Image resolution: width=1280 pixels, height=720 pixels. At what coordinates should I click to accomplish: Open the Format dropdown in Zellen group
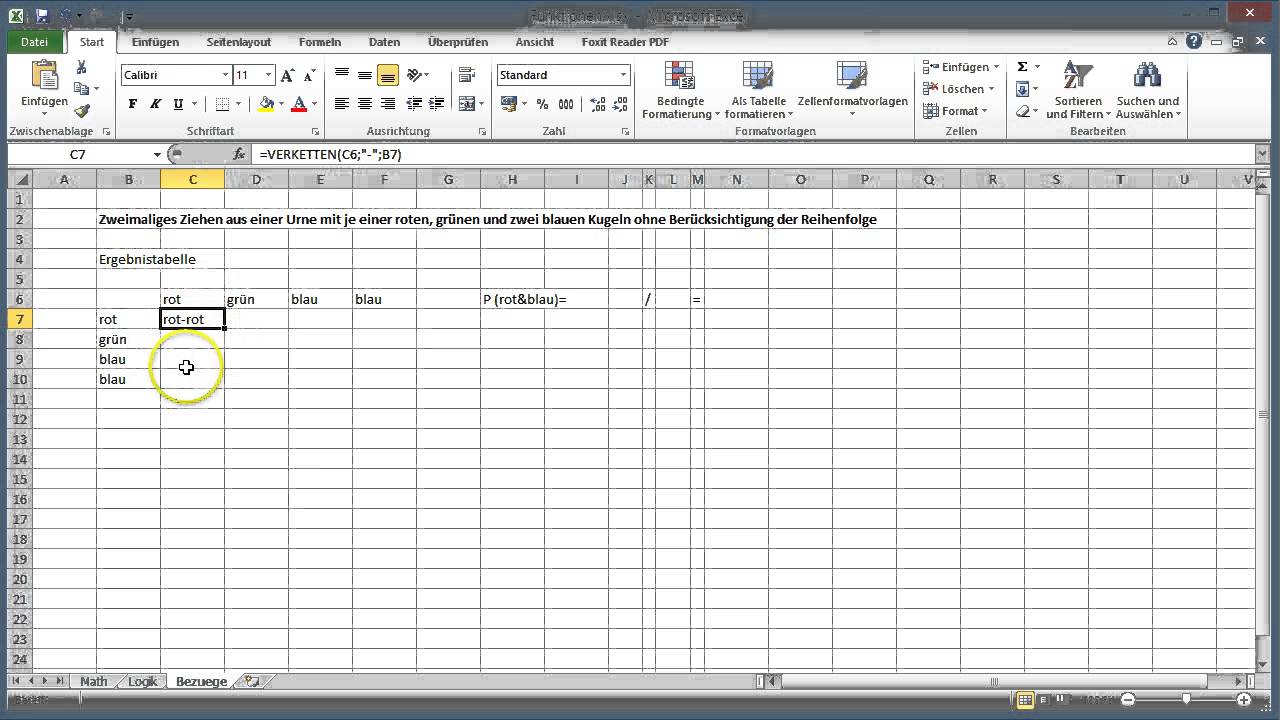(956, 111)
